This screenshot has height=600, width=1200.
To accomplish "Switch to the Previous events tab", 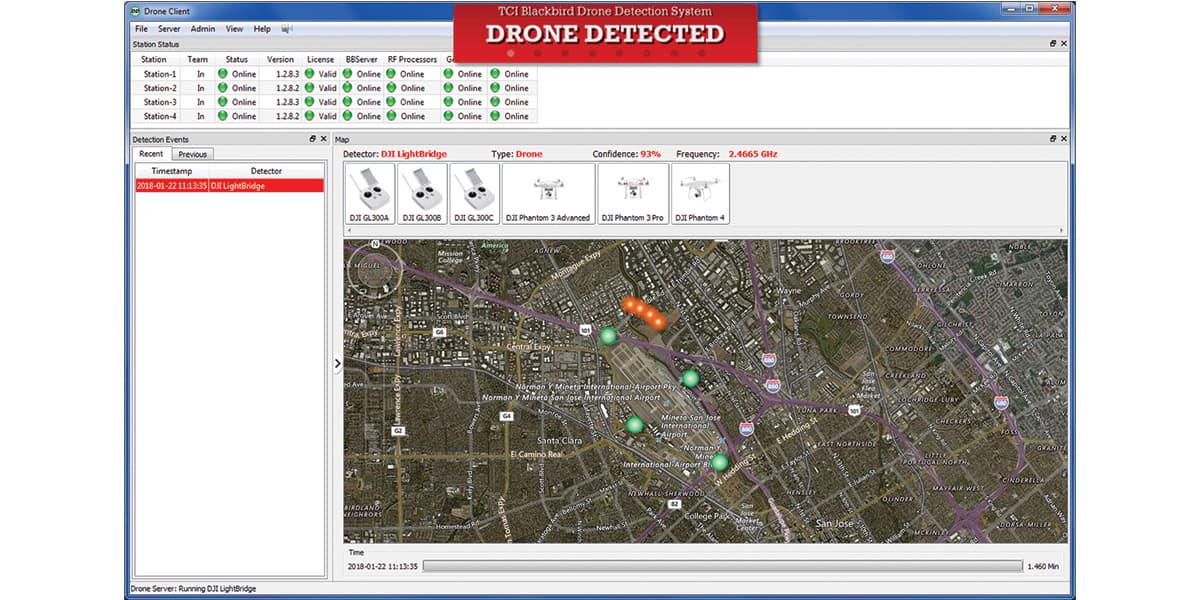I will tap(193, 155).
